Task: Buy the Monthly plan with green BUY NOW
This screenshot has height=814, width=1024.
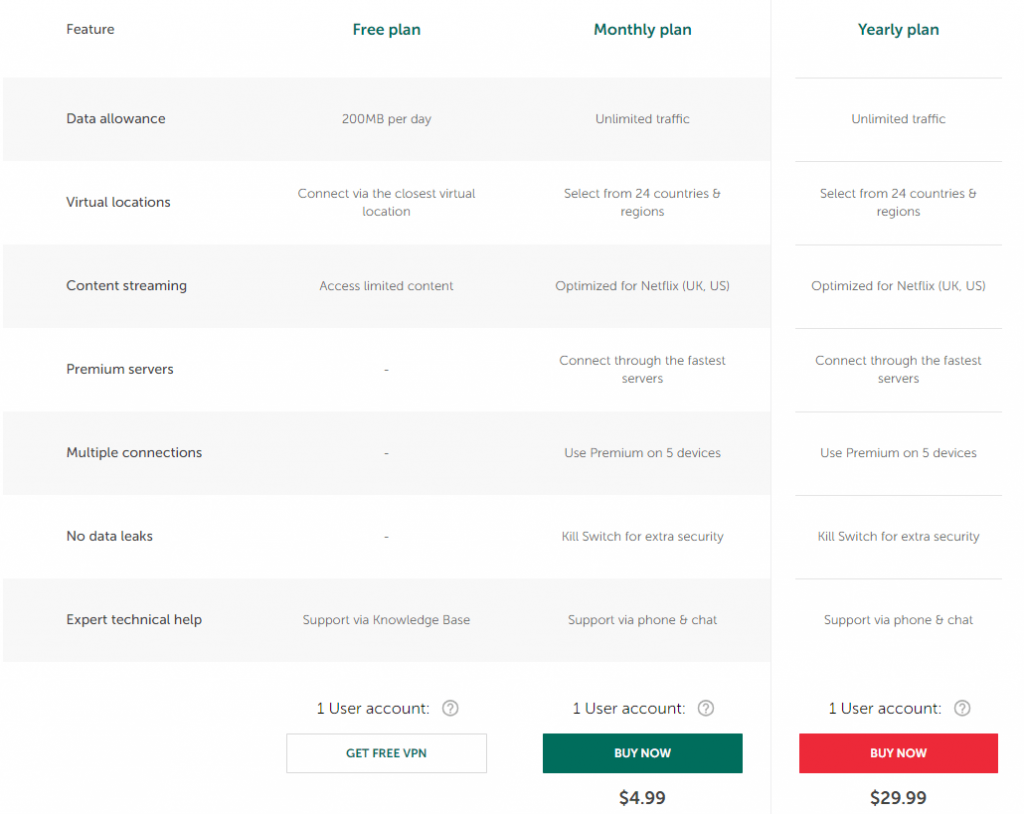Action: (643, 753)
